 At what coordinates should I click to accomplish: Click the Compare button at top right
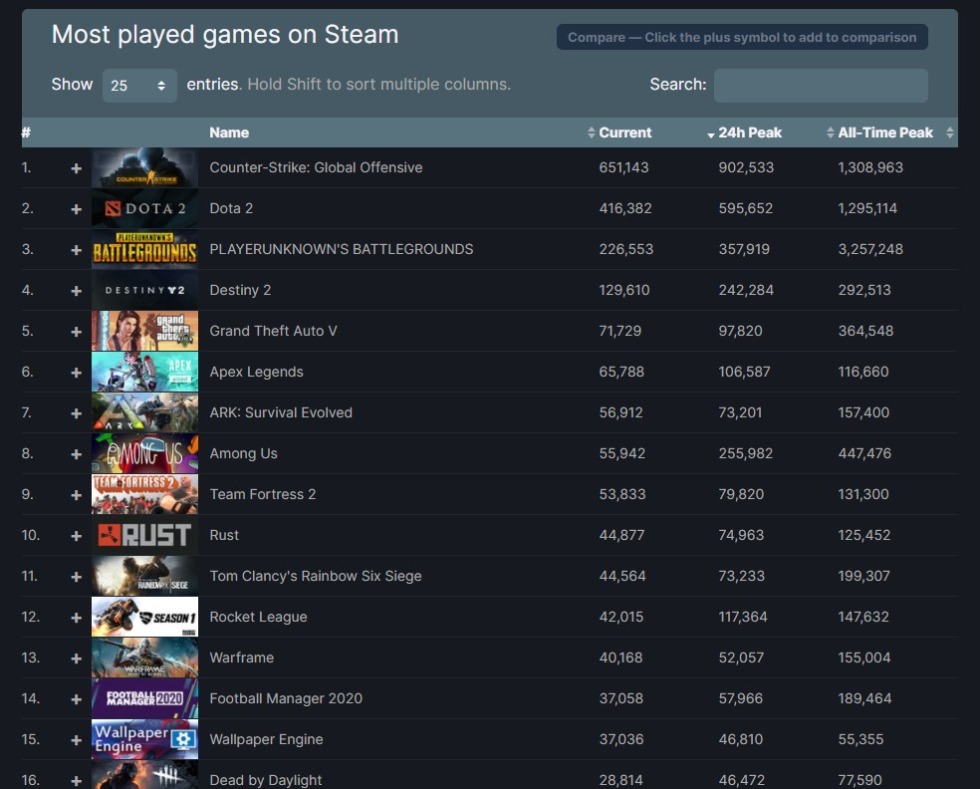pos(741,38)
